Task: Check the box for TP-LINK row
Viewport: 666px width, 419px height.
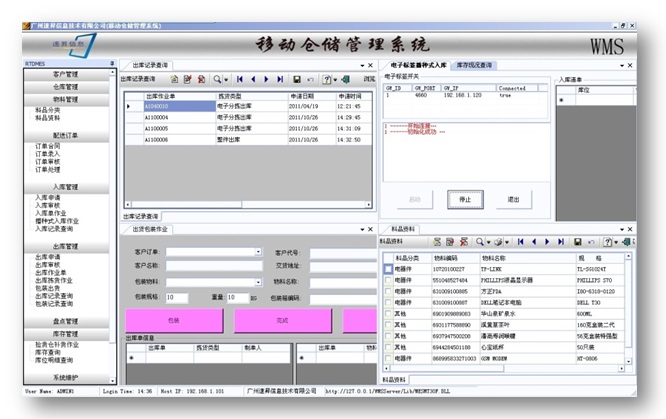Action: (389, 269)
